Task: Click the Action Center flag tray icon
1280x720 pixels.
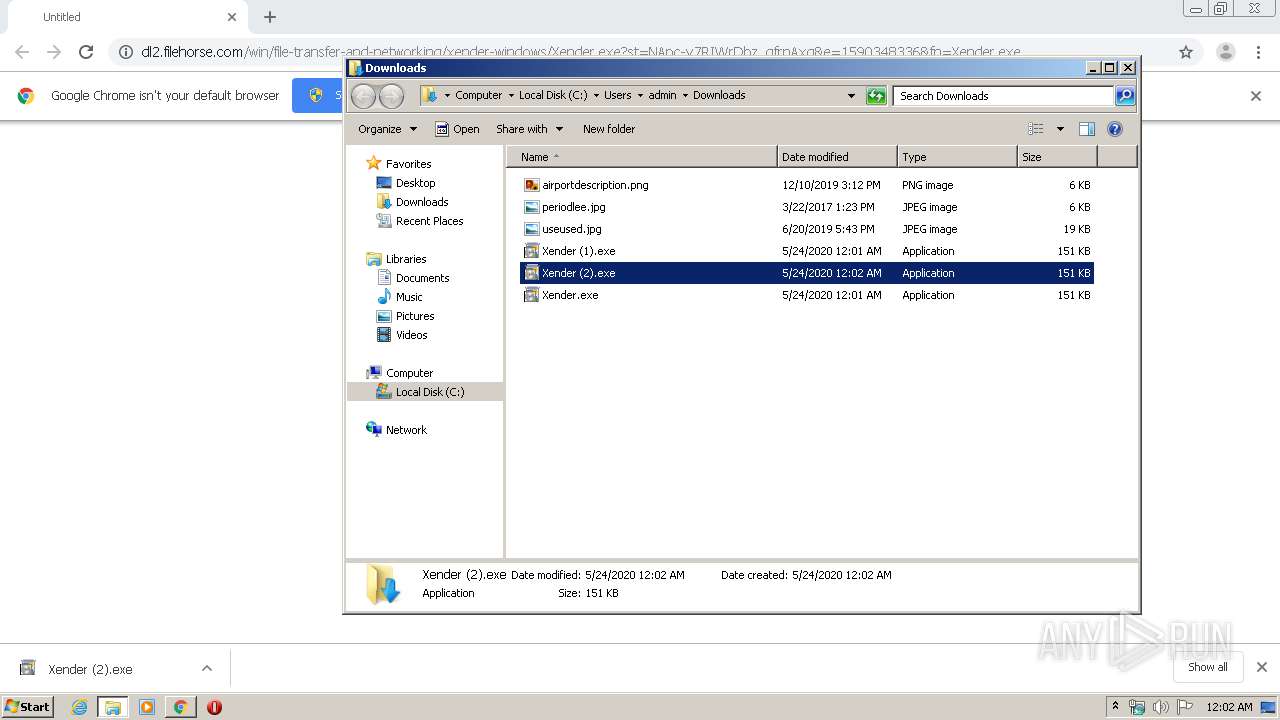Action: (x=1185, y=707)
